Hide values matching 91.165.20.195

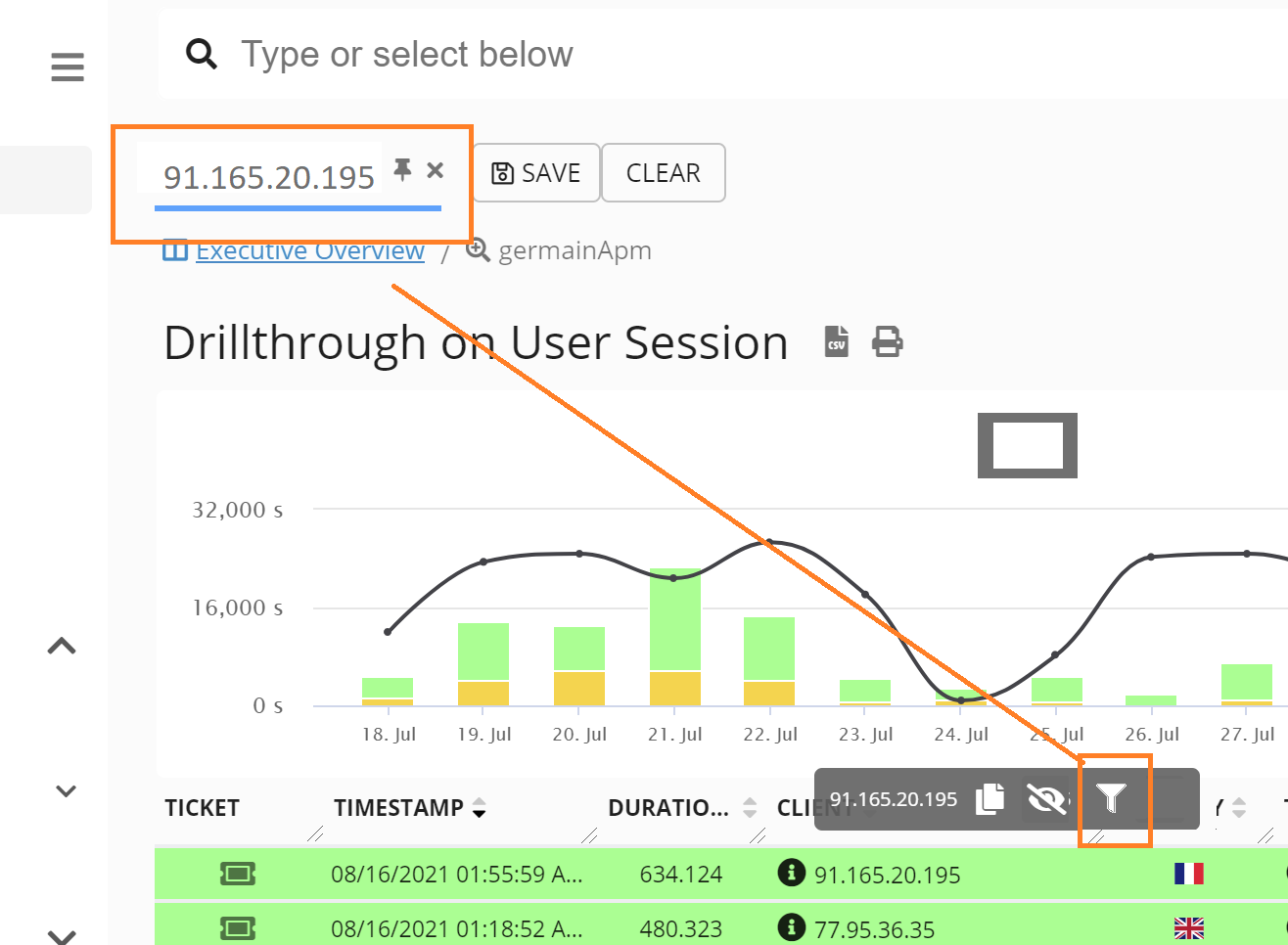tap(1047, 799)
